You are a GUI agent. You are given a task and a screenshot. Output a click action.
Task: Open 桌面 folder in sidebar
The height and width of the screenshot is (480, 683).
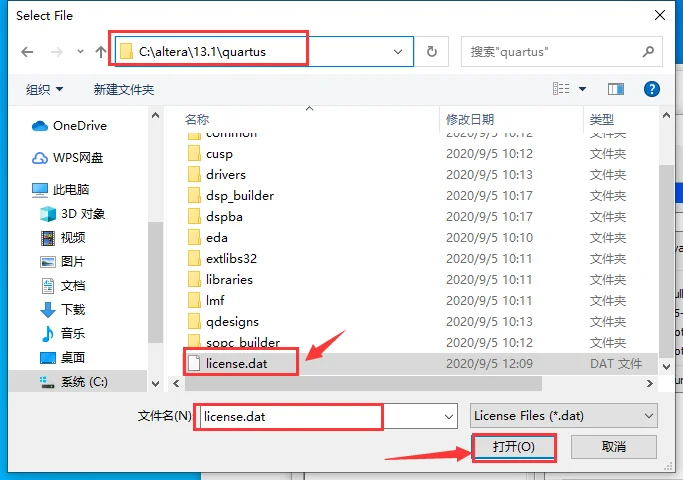pyautogui.click(x=63, y=358)
